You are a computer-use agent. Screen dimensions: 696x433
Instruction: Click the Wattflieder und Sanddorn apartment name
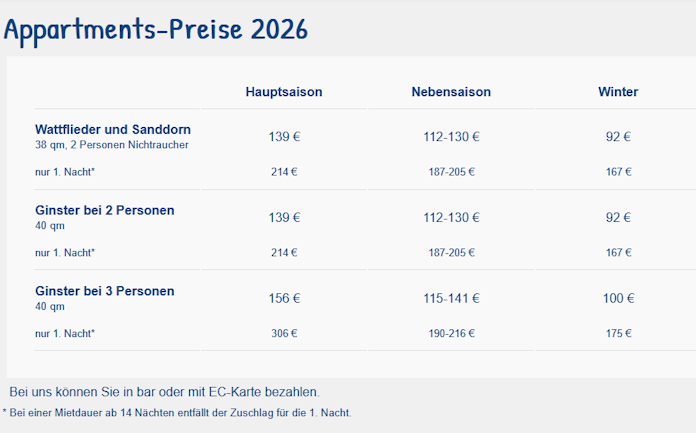tap(113, 129)
